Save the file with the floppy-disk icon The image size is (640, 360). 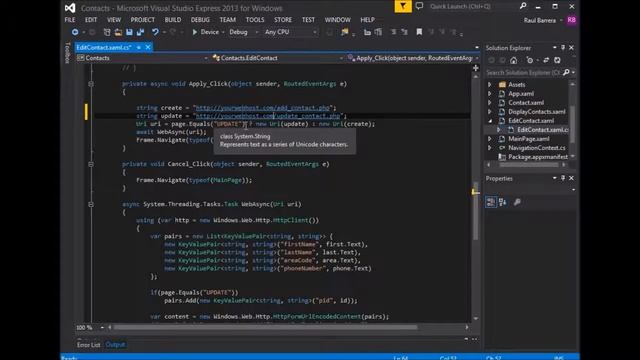[x=129, y=32]
